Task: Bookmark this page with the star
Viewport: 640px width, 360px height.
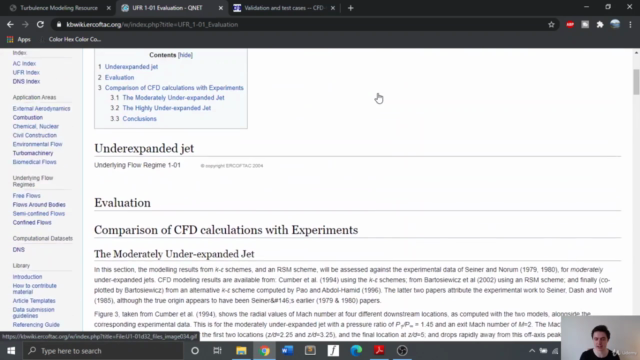Action: tap(551, 24)
